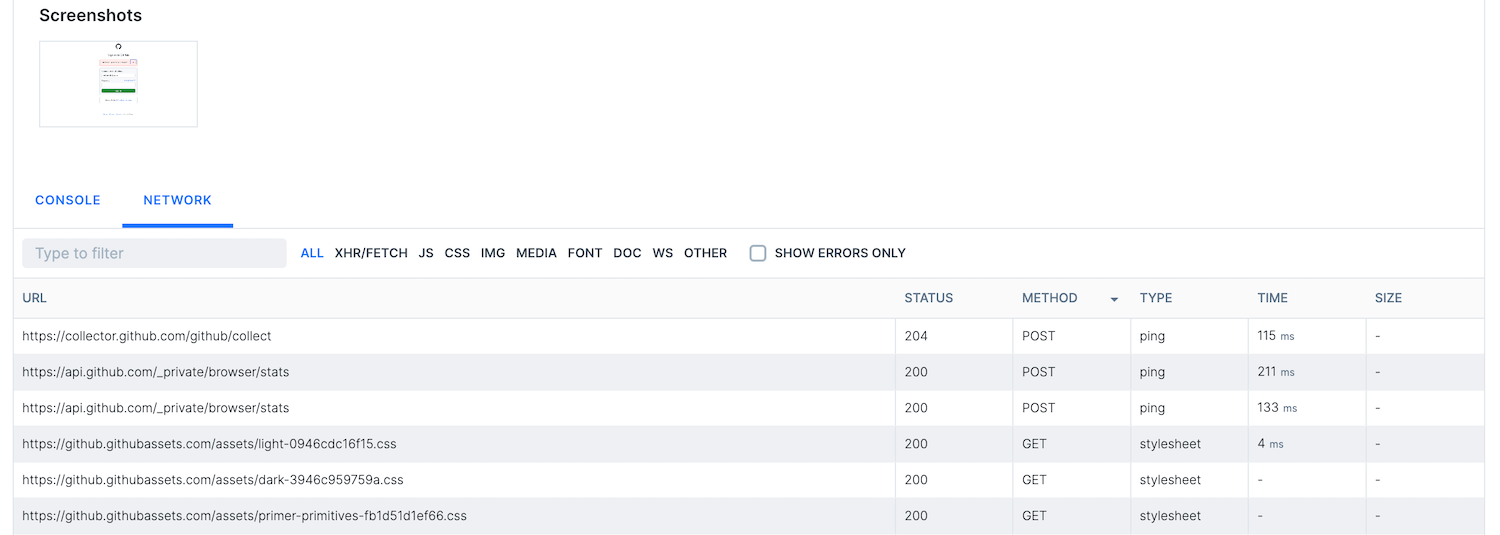
Task: Select the Network tab
Action: (177, 200)
